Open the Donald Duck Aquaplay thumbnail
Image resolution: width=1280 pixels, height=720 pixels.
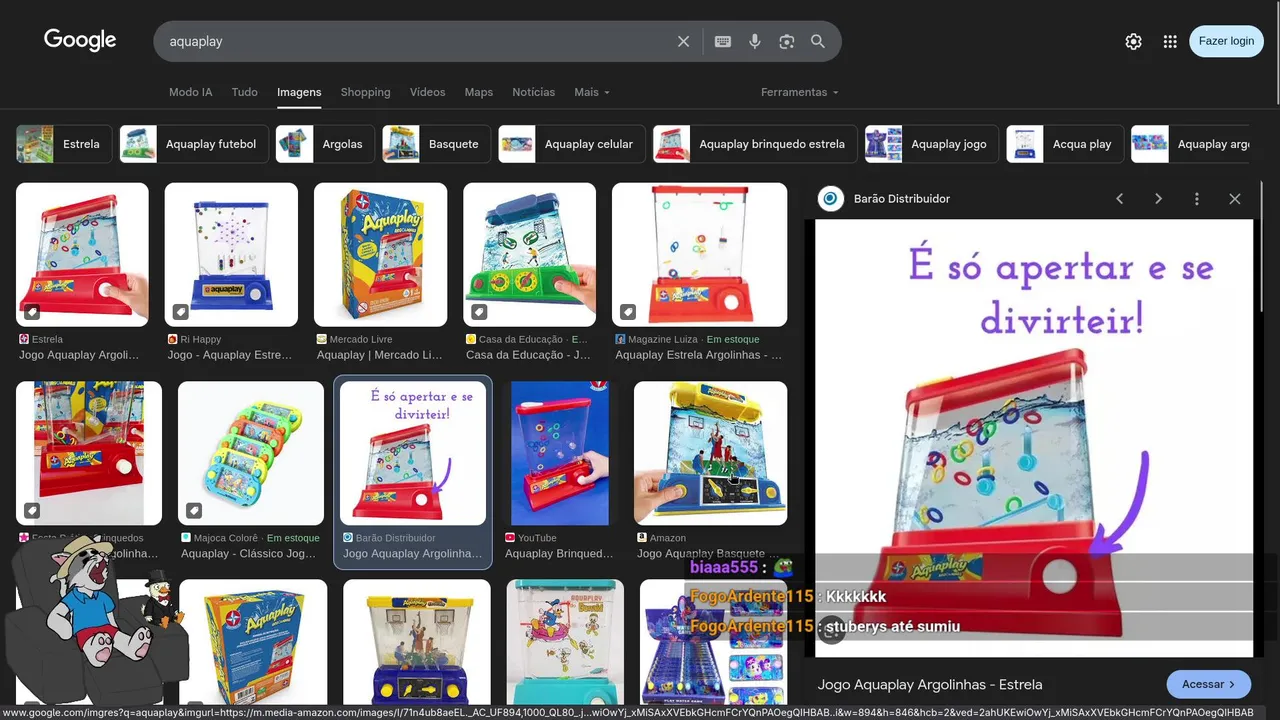pyautogui.click(x=565, y=643)
